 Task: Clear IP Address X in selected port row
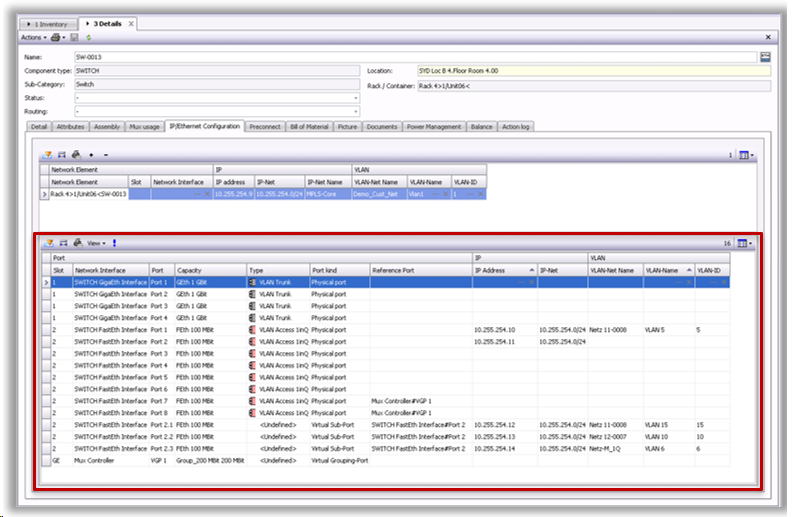531,282
